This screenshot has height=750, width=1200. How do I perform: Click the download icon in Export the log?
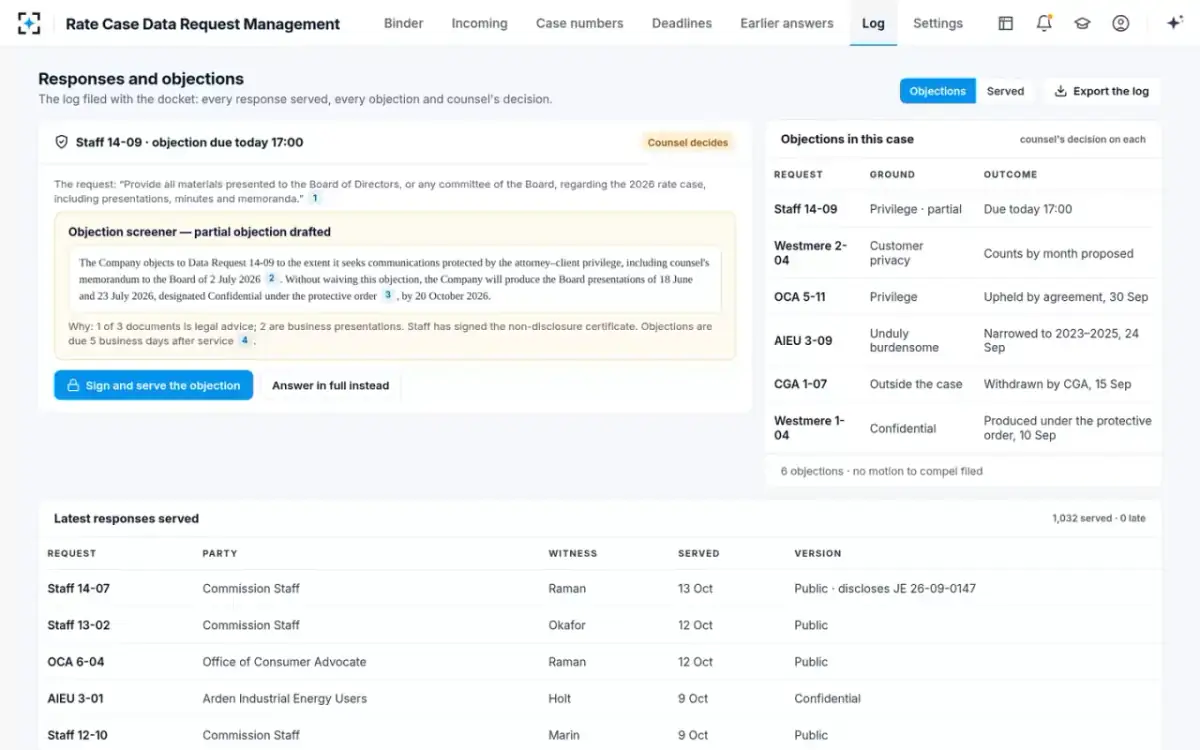click(1061, 91)
